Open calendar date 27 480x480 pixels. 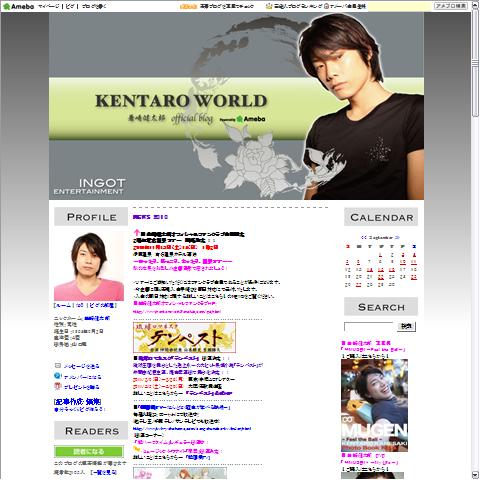click(358, 285)
